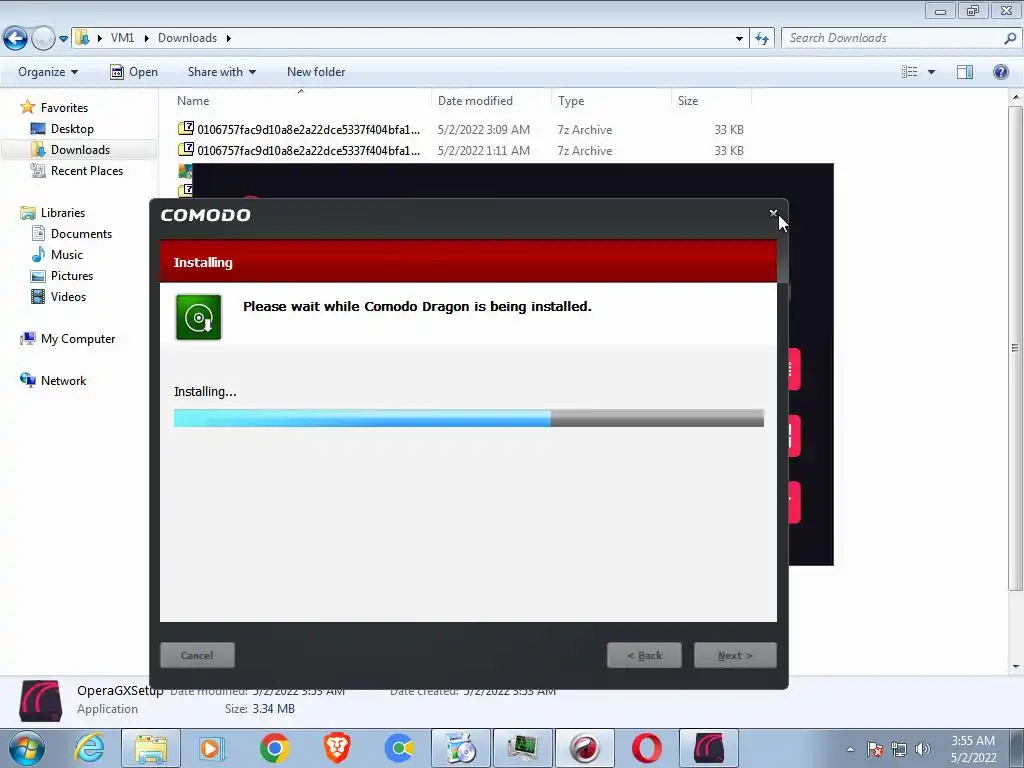Open the address bar history dropdown
Viewport: 1024px width, 768px height.
pyautogui.click(x=739, y=39)
